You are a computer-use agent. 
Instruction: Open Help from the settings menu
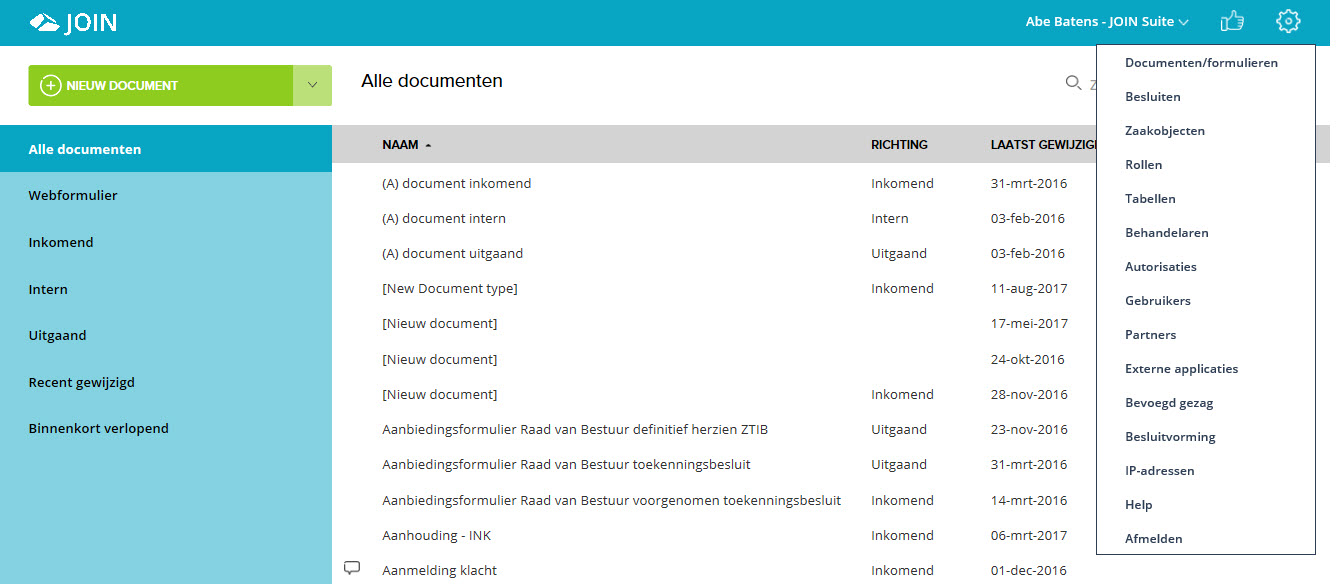[x=1138, y=504]
